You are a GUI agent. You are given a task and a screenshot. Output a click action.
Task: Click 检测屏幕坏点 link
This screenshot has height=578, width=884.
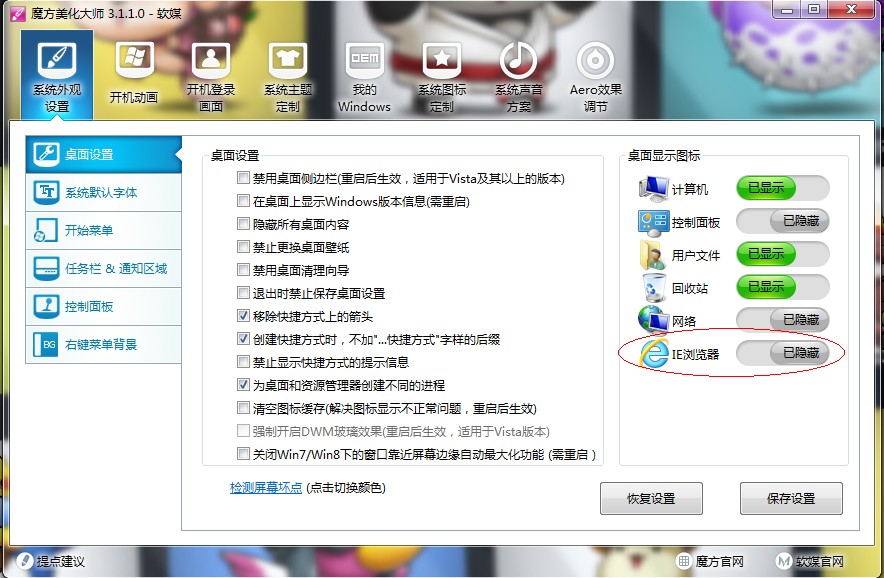266,487
